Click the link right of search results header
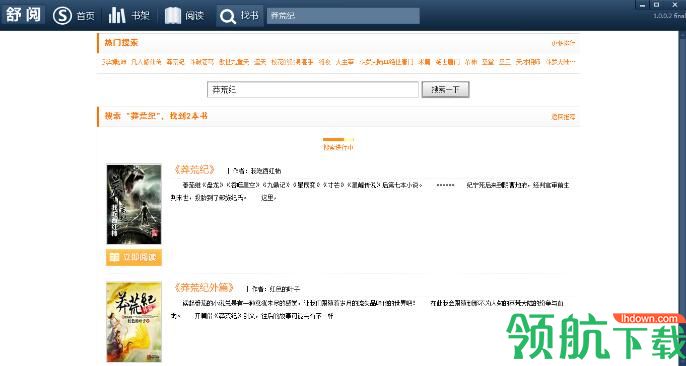Viewport: 686px width, 366px height. pos(564,117)
